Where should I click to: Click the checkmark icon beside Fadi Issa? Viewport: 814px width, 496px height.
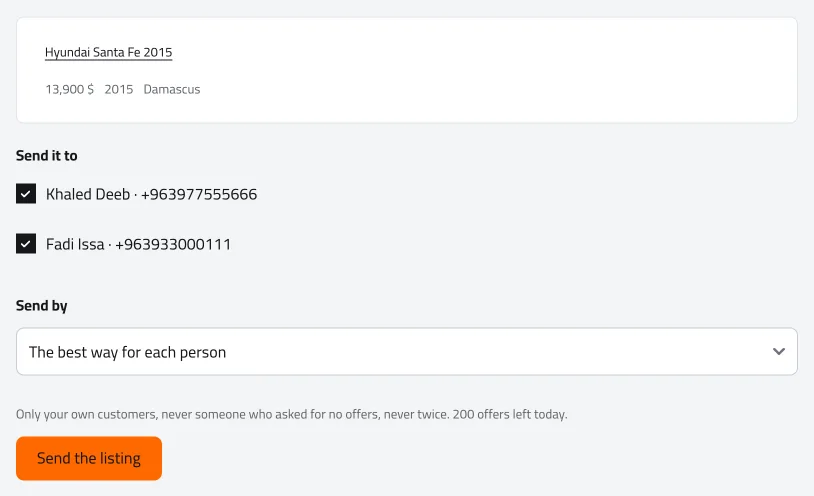(26, 244)
